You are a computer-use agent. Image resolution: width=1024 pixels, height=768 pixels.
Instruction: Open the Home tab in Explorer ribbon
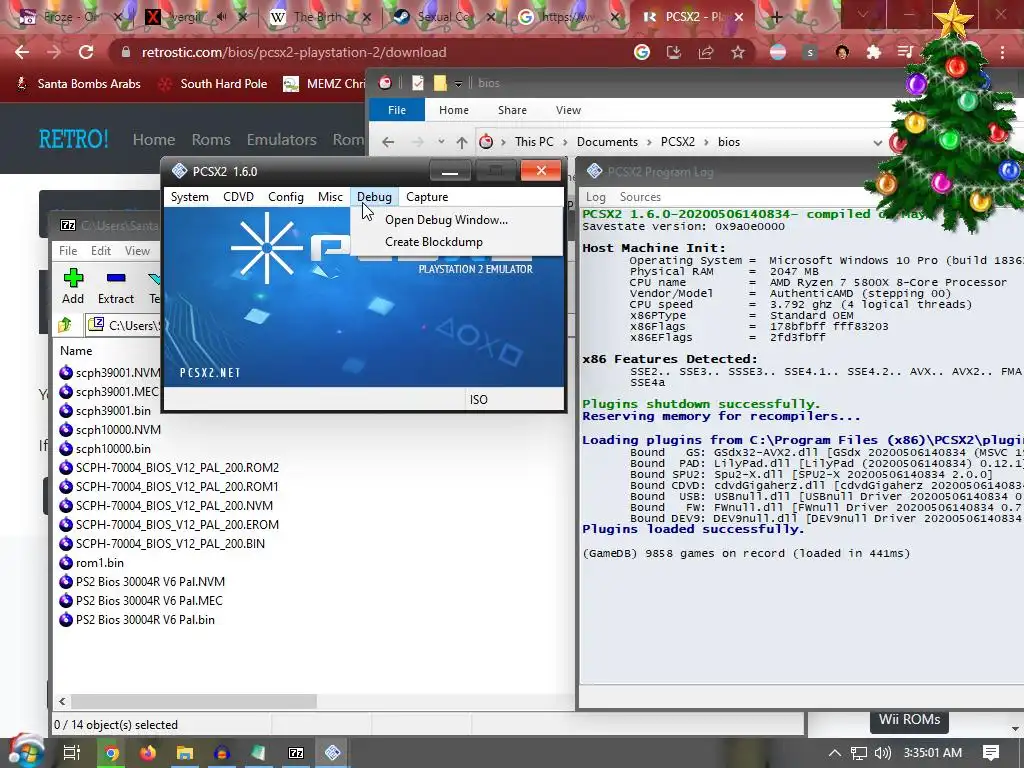(x=454, y=110)
